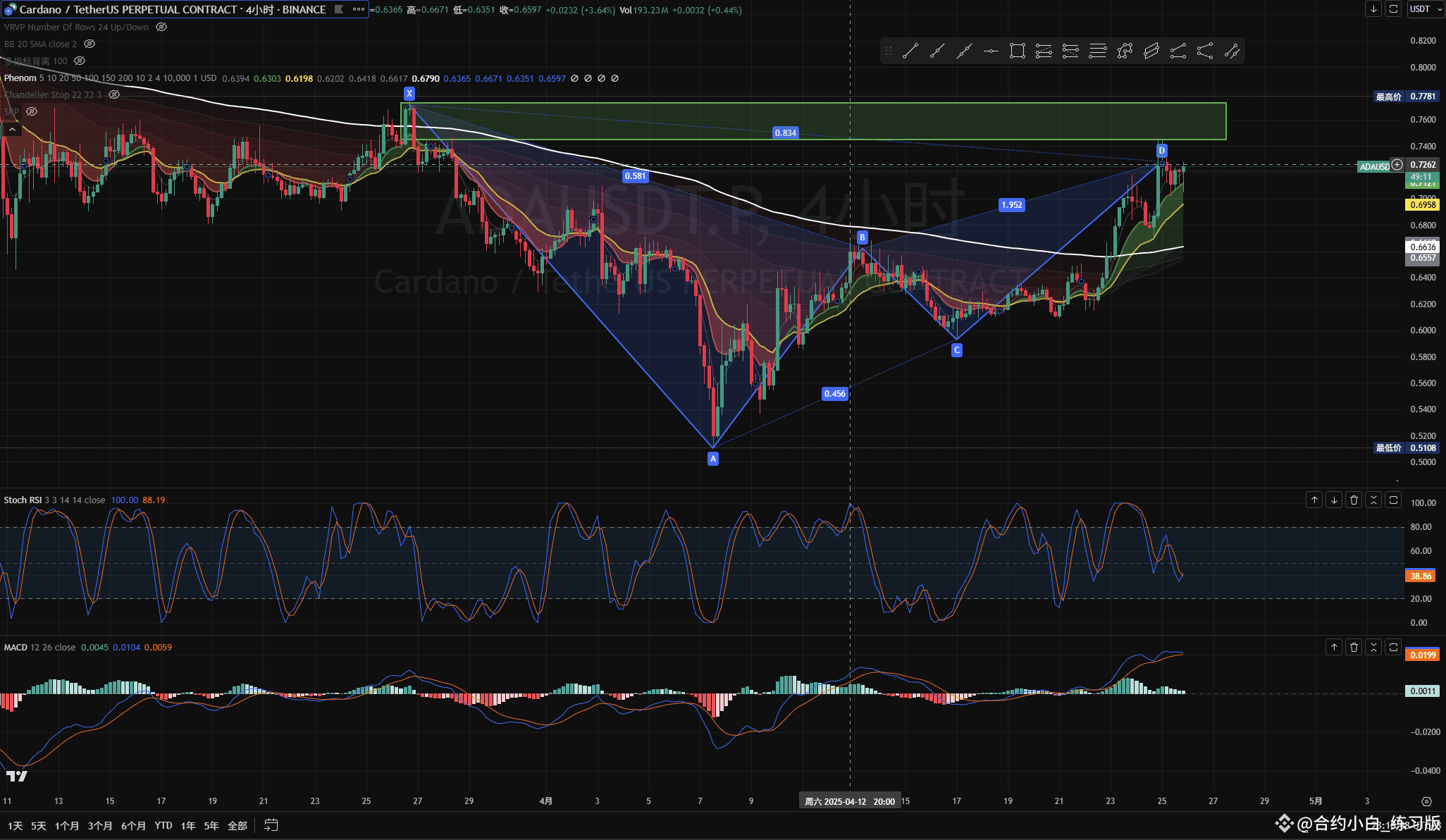The height and width of the screenshot is (840, 1446).
Task: Select the 1年 time range
Action: pyautogui.click(x=188, y=825)
